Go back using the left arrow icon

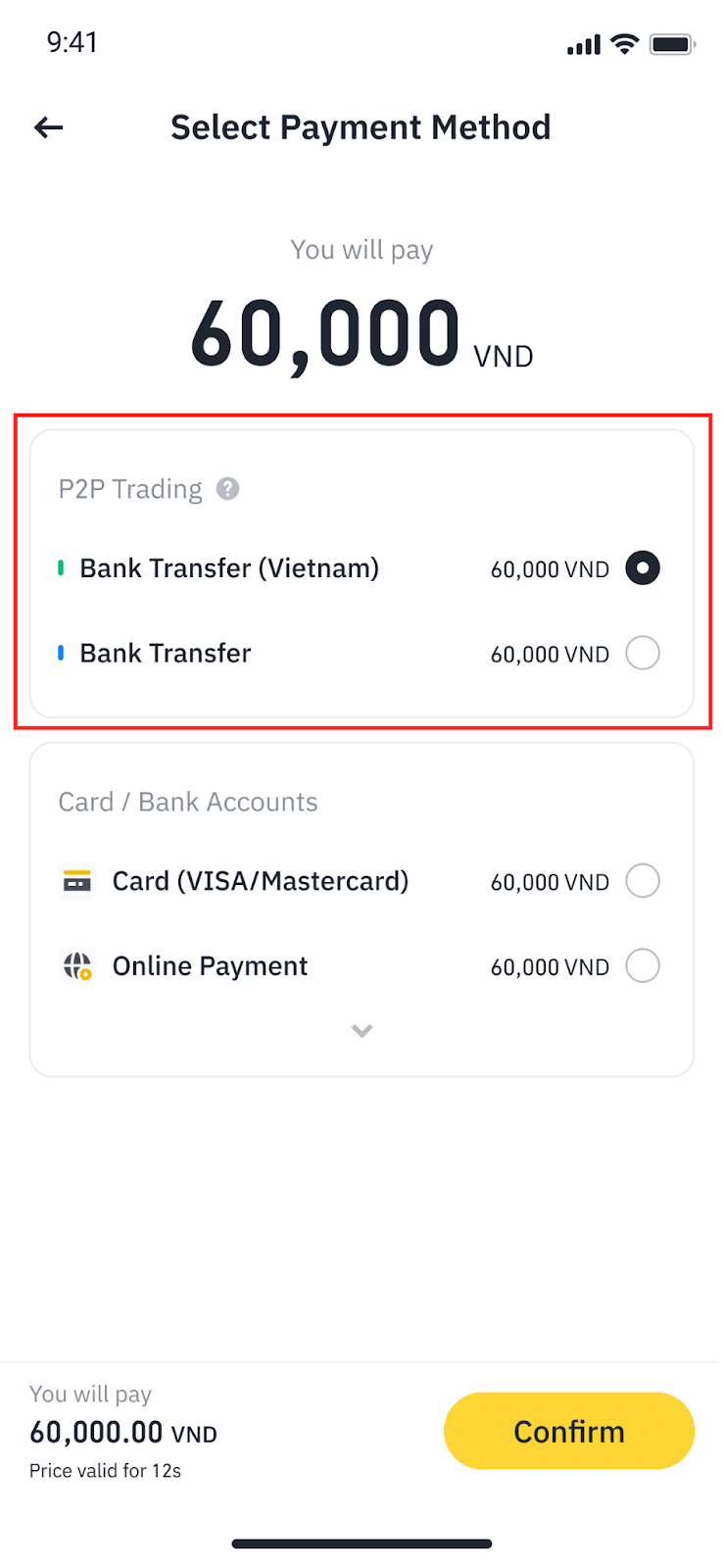pyautogui.click(x=49, y=127)
